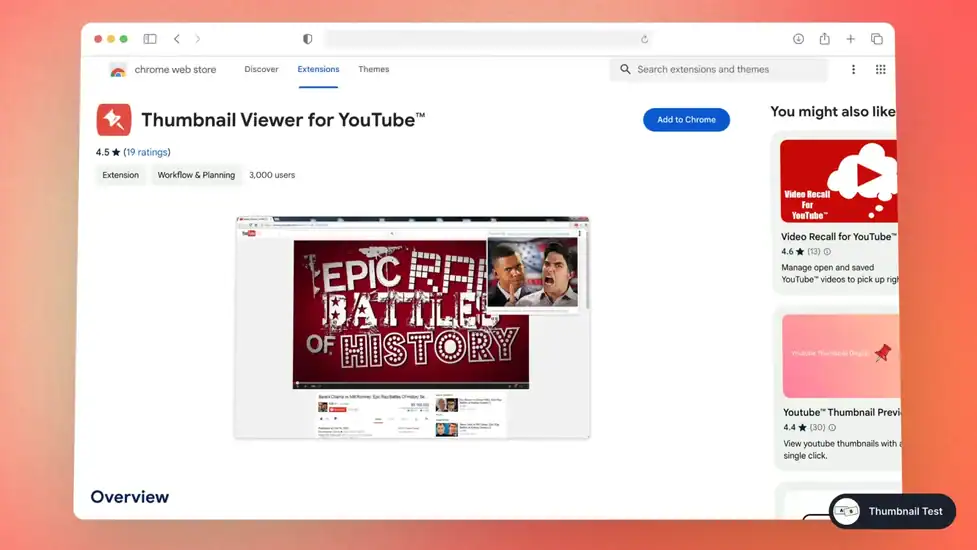Focus the Search extensions and themes field
This screenshot has height=550, width=977.
725,70
